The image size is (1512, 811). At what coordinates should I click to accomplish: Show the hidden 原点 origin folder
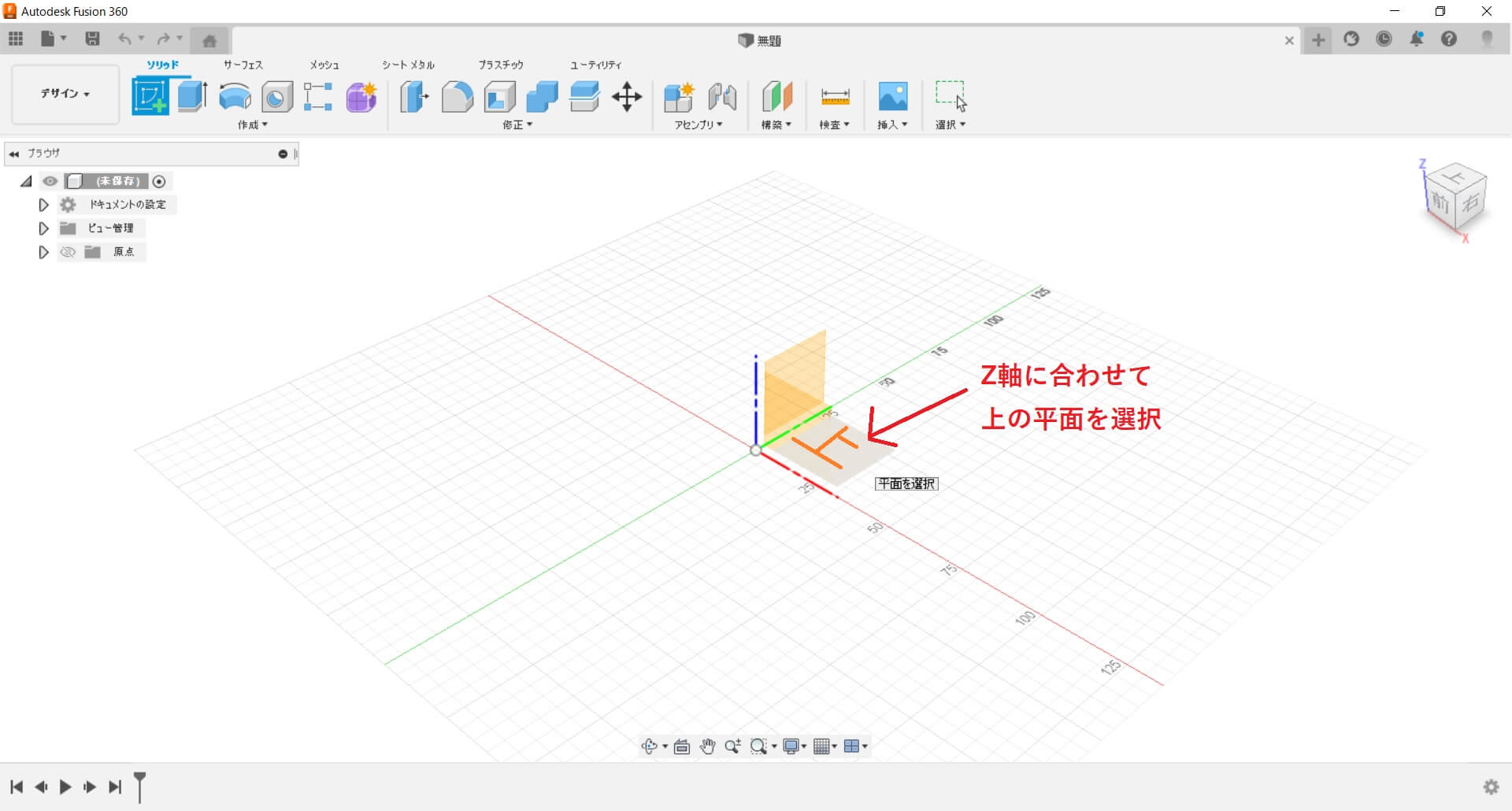tap(68, 252)
